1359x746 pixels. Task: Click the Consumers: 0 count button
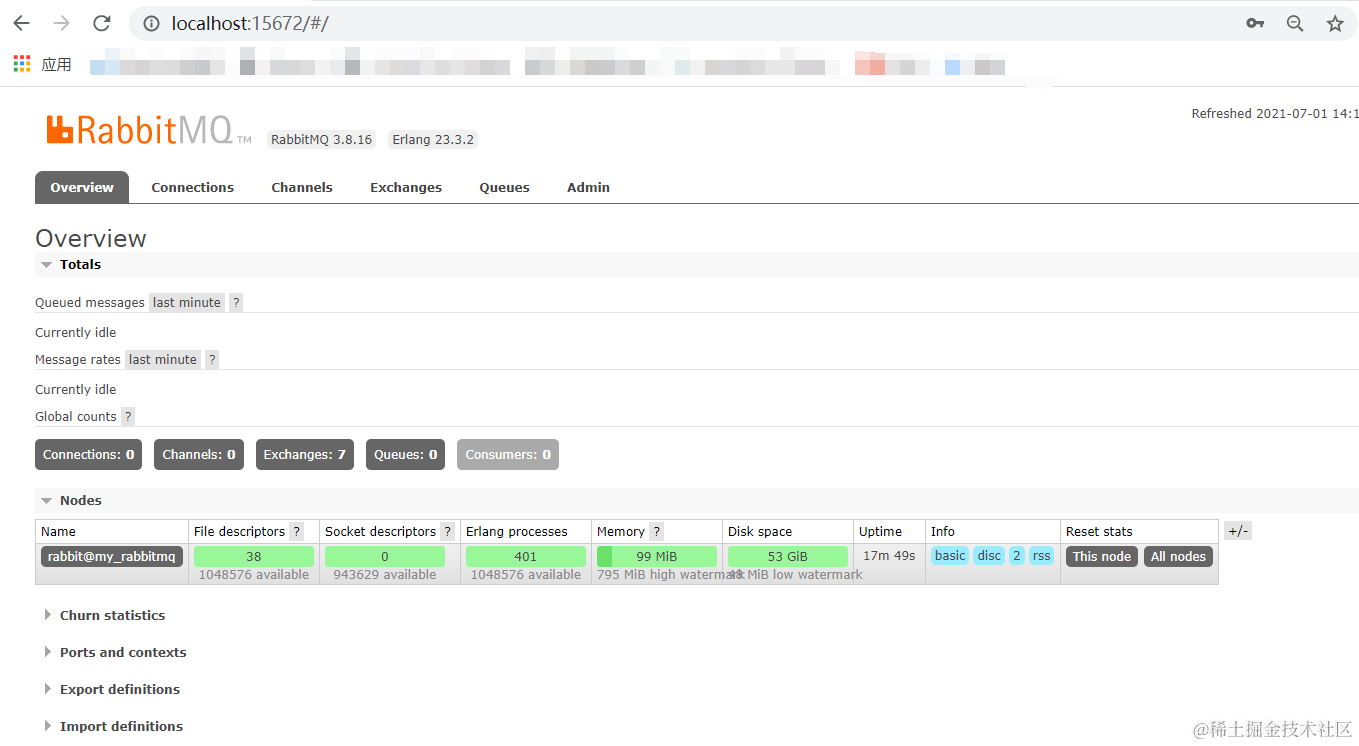pos(508,454)
